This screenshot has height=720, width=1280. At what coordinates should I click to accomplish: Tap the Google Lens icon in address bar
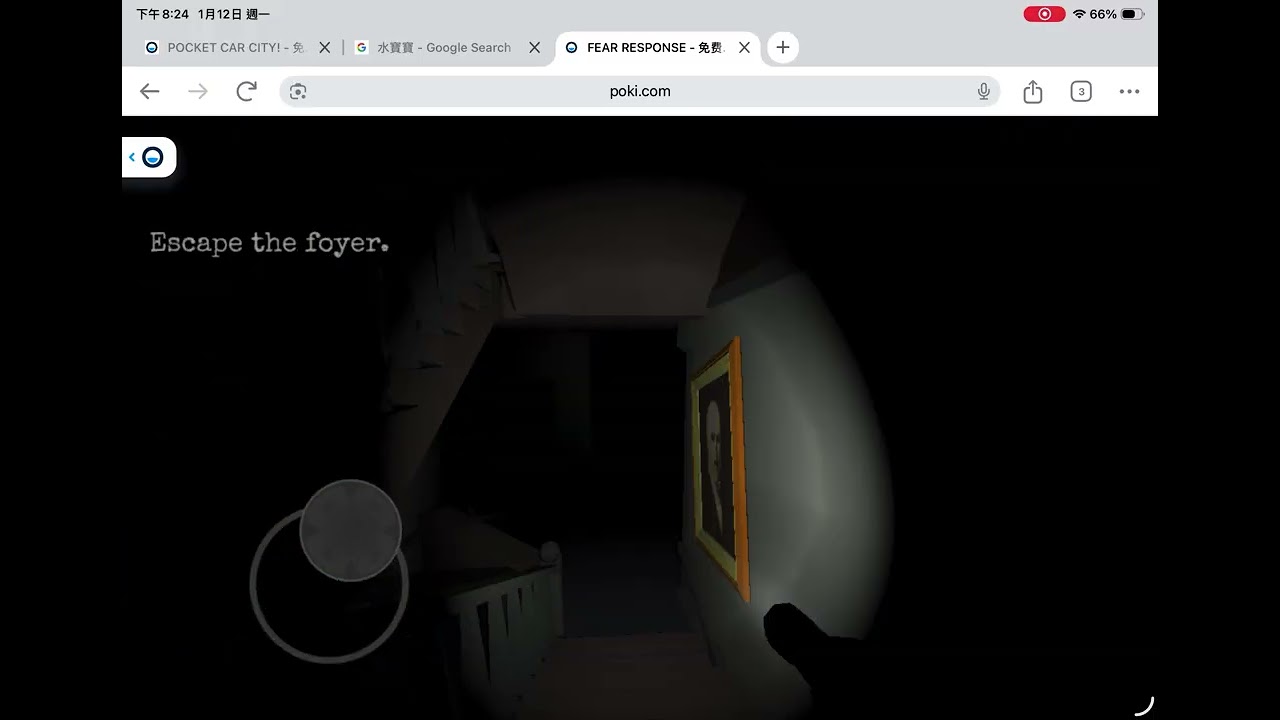pos(298,92)
